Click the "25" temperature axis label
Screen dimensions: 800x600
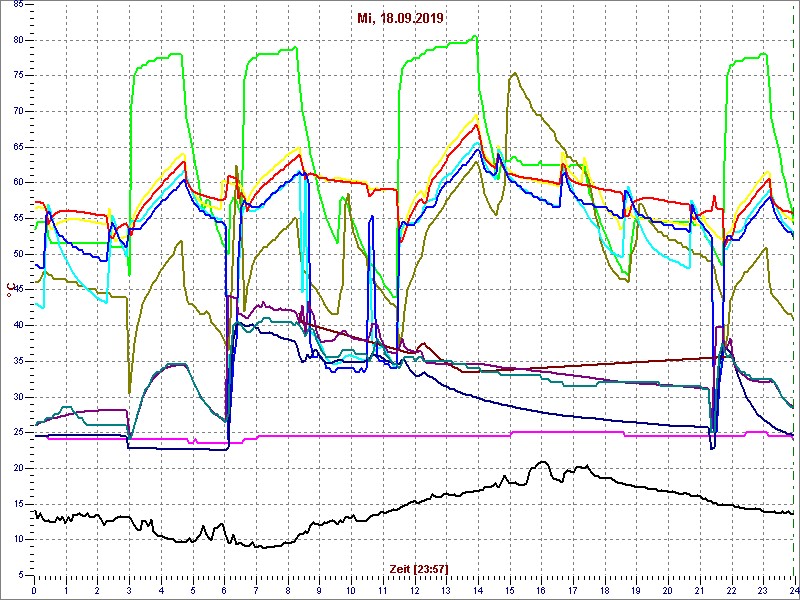pos(18,433)
